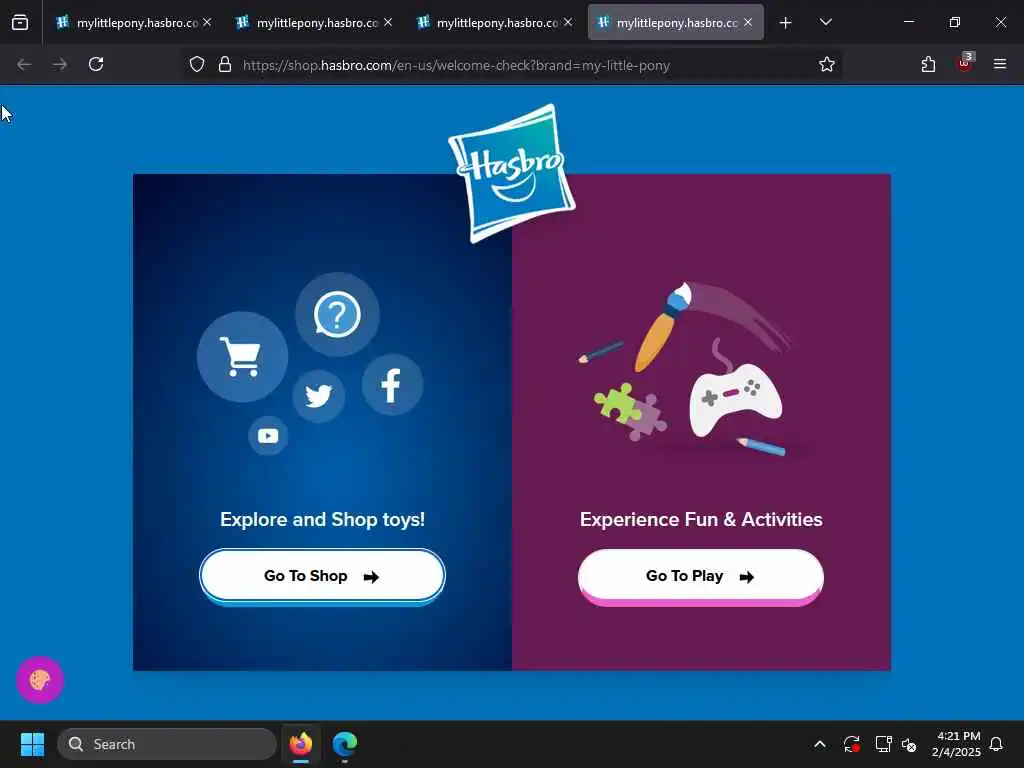The image size is (1024, 768).
Task: Reload the current page
Action: point(96,64)
